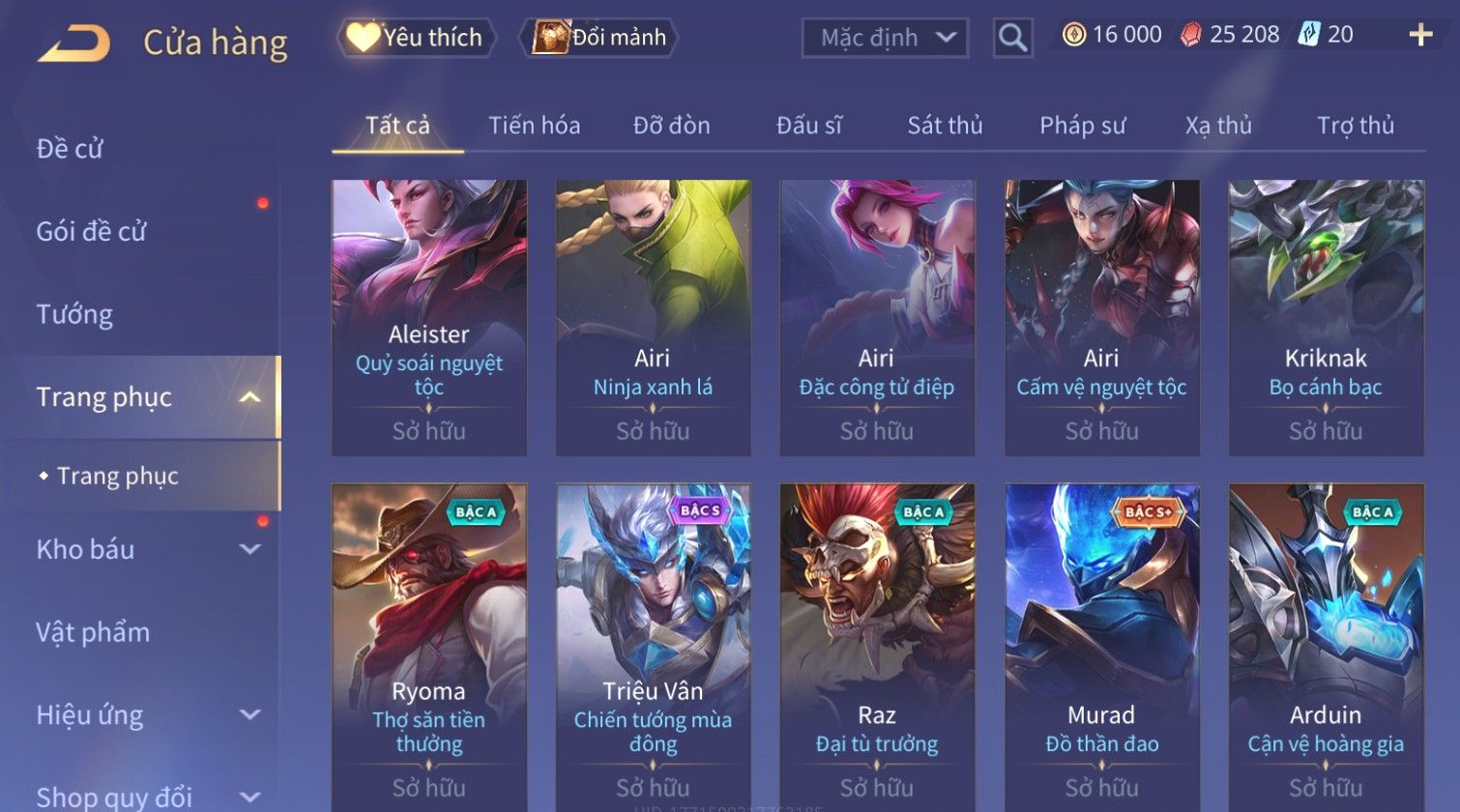Open Yêu thích heart favorites
The width and height of the screenshot is (1460, 812).
pos(415,38)
